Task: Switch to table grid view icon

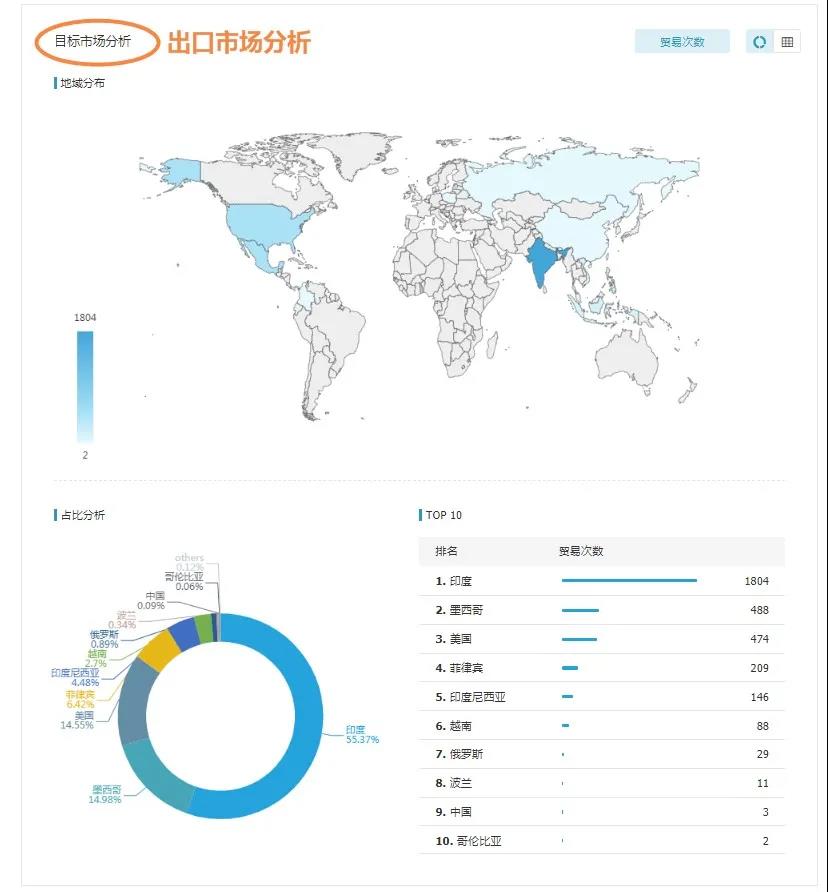Action: (x=787, y=42)
